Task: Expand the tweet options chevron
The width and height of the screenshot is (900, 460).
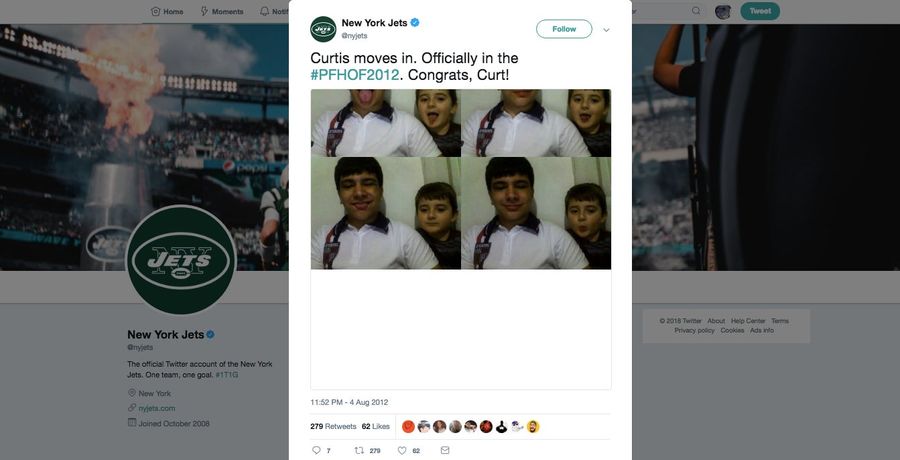Action: tap(606, 30)
